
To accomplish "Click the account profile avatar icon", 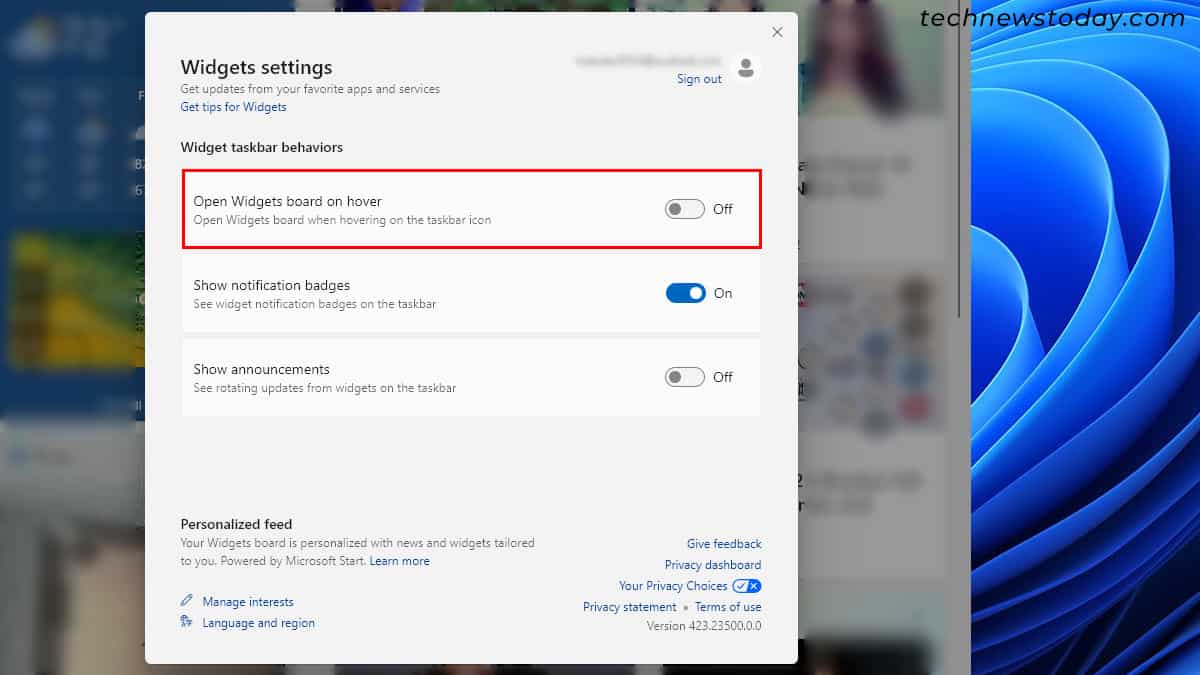I will [744, 68].
